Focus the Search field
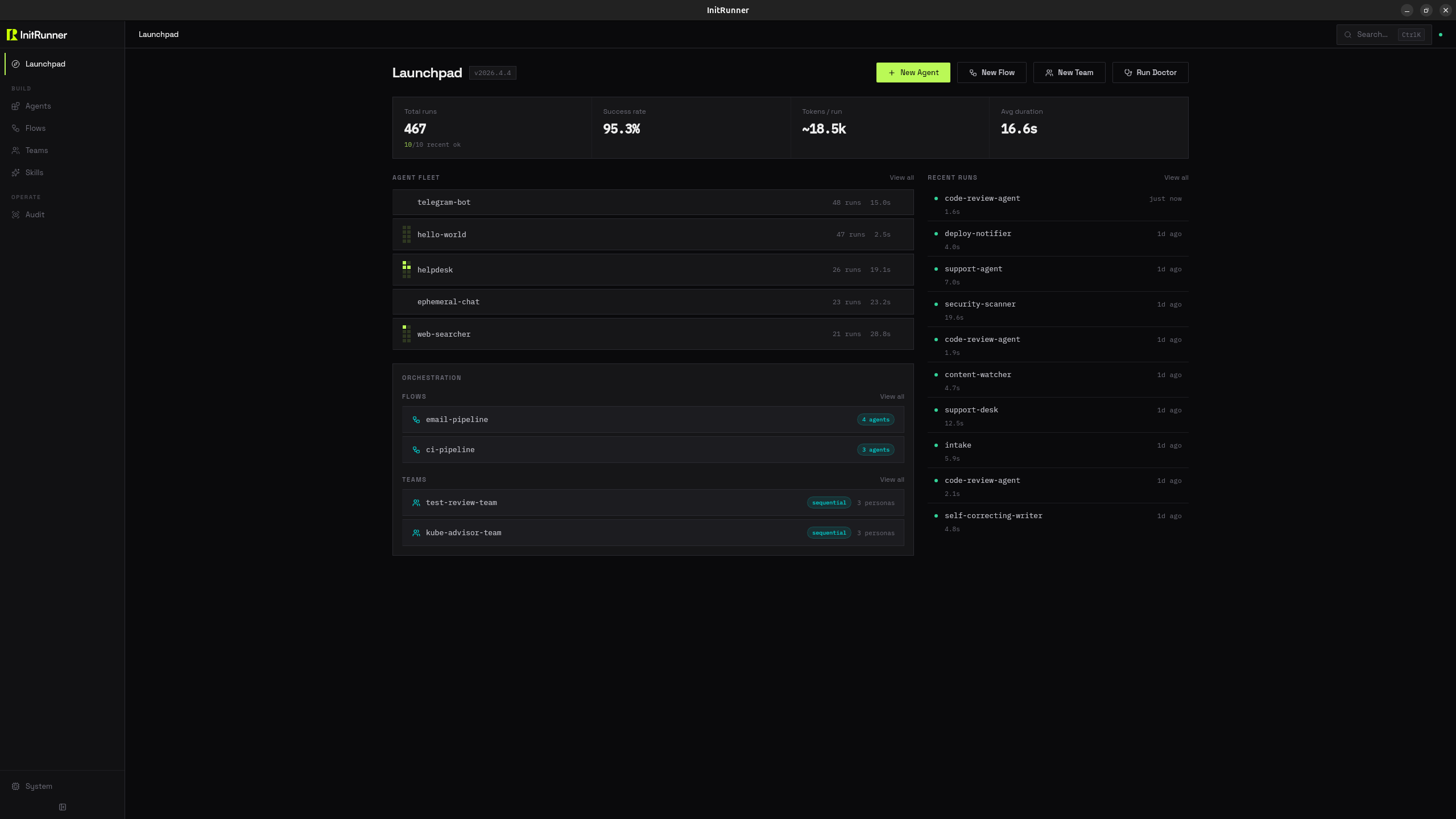Screen dimensions: 1456x819 tap(1384, 35)
